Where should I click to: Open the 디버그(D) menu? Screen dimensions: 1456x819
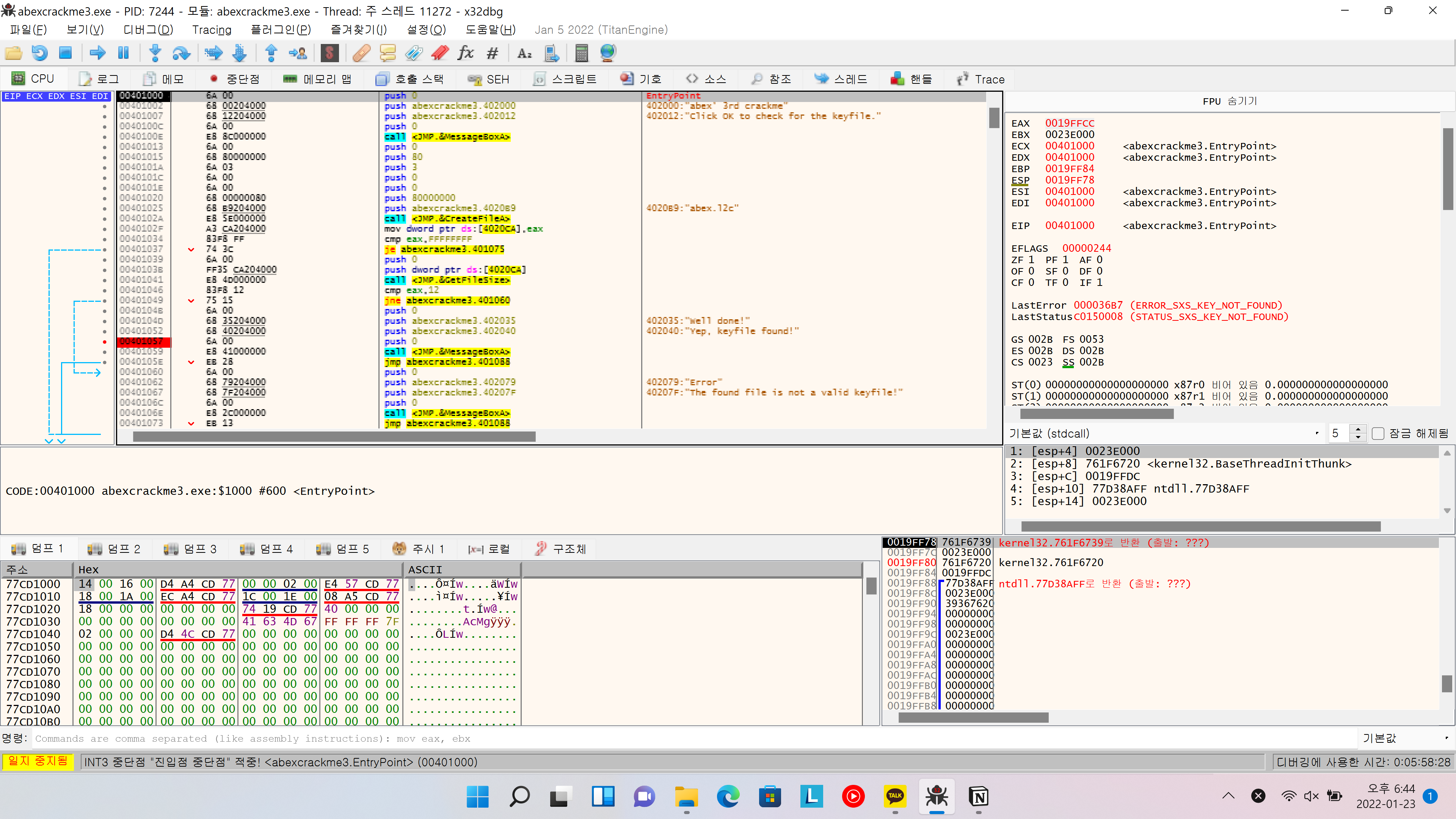[x=148, y=30]
